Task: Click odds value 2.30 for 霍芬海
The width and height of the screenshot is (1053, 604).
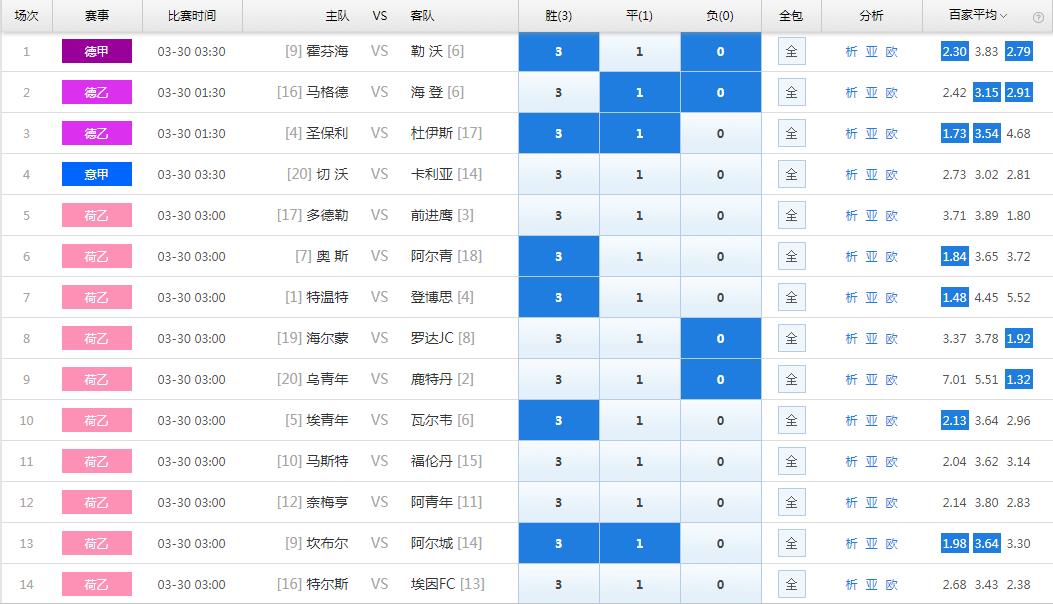Action: pyautogui.click(x=954, y=52)
